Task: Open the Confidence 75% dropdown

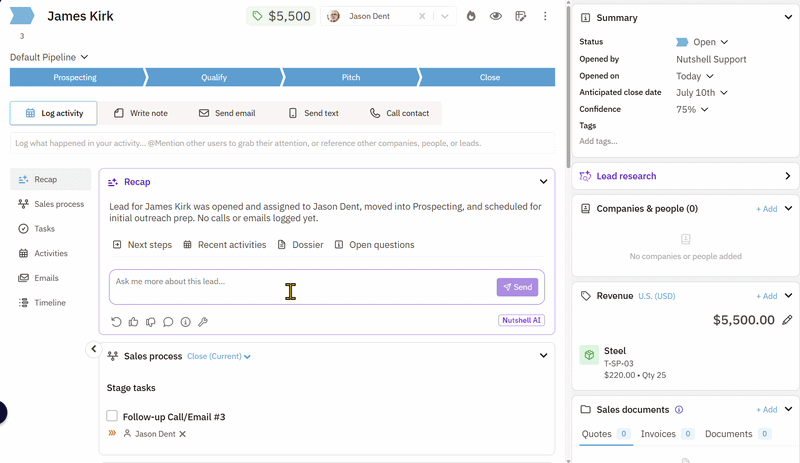Action: tap(692, 110)
